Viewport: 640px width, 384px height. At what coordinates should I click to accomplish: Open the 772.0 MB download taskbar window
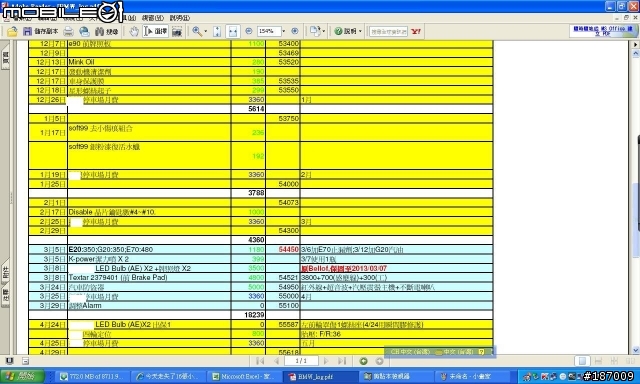(x=92, y=376)
